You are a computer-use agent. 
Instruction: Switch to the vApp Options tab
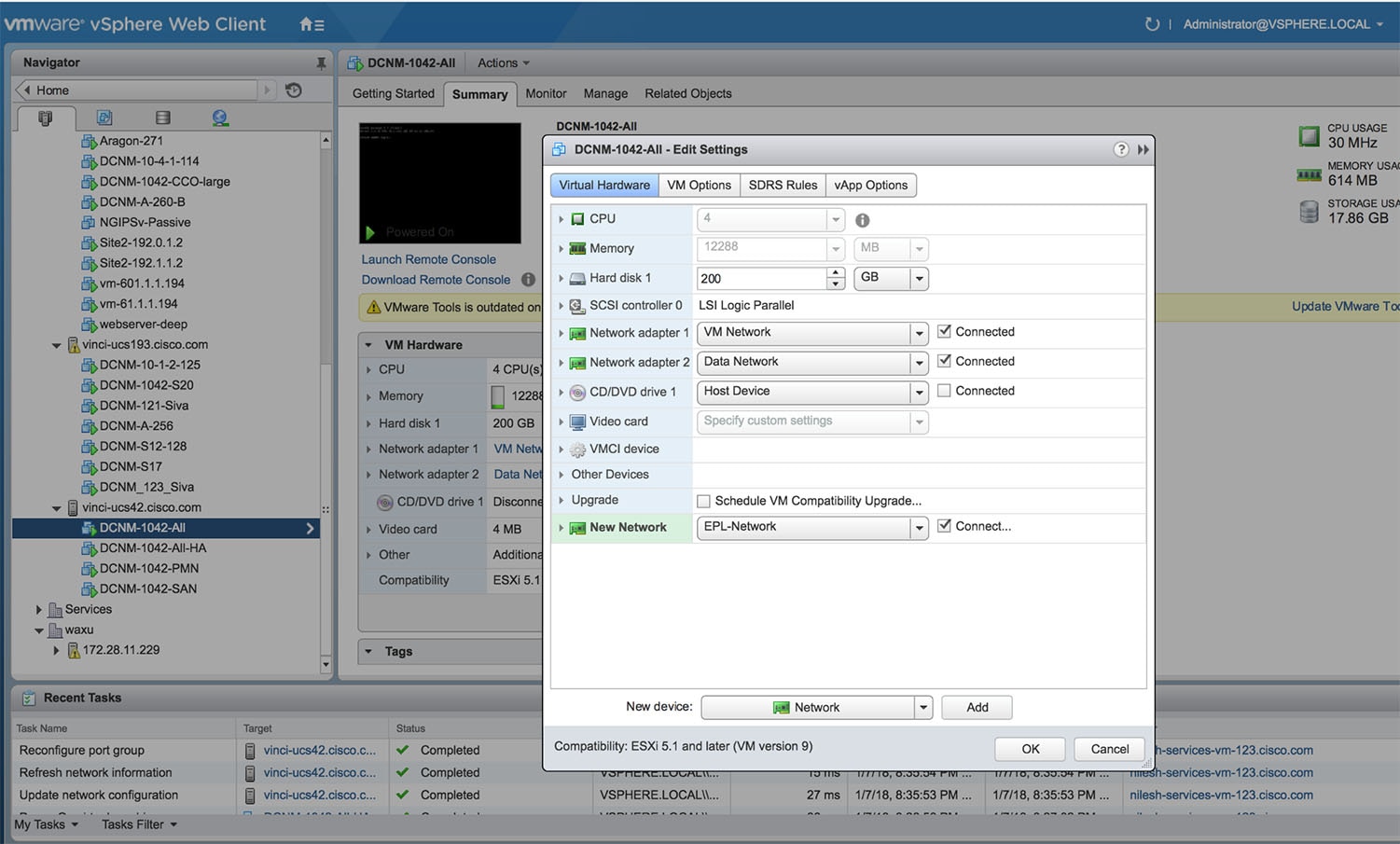(x=870, y=185)
